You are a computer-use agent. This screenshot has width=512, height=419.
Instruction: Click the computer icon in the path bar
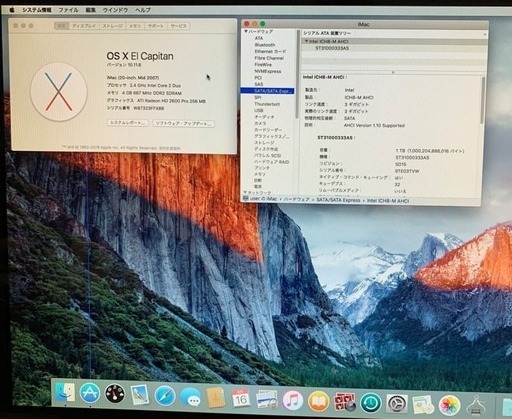246,199
